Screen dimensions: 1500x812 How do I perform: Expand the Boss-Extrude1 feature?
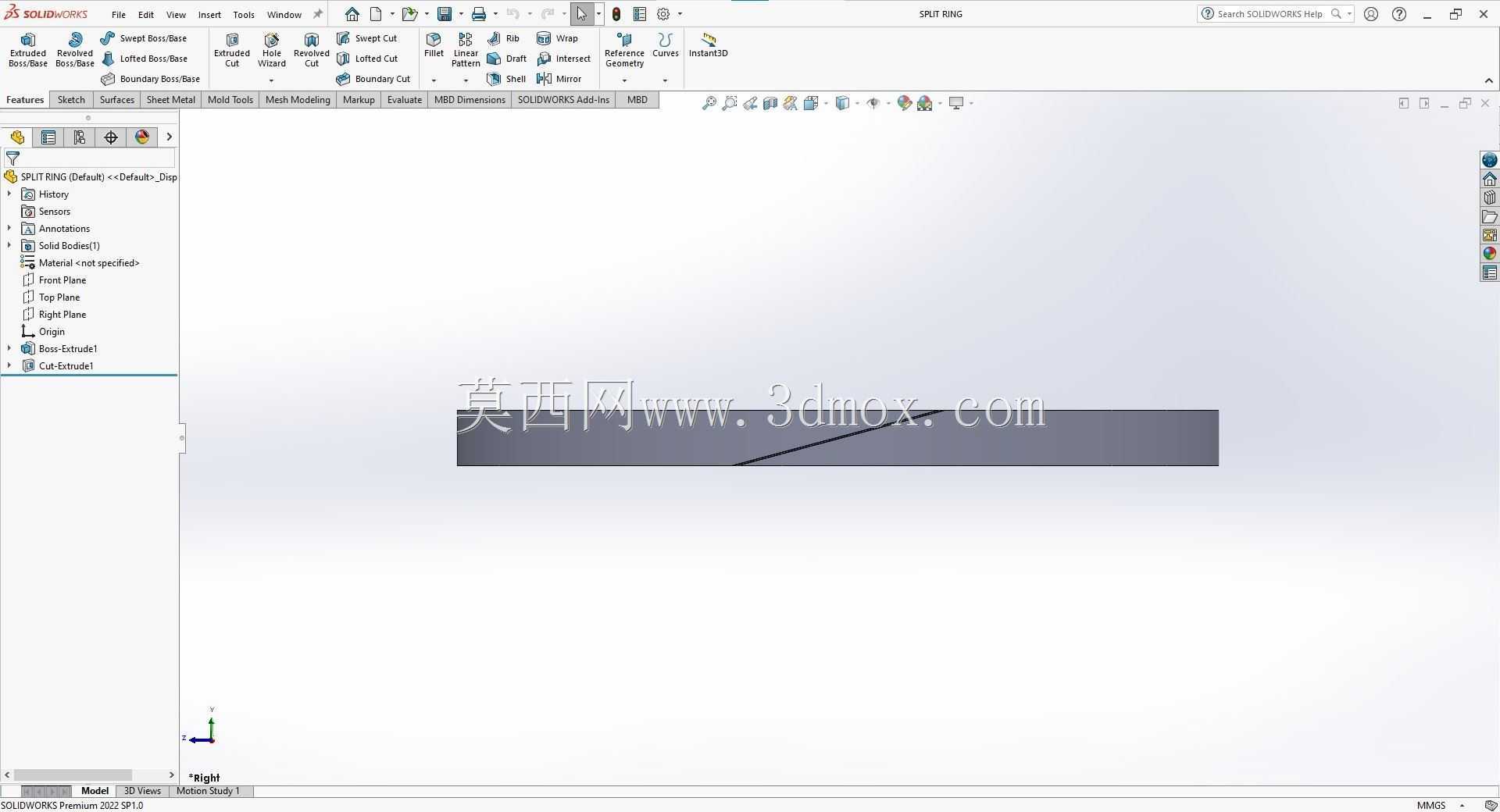(x=9, y=348)
